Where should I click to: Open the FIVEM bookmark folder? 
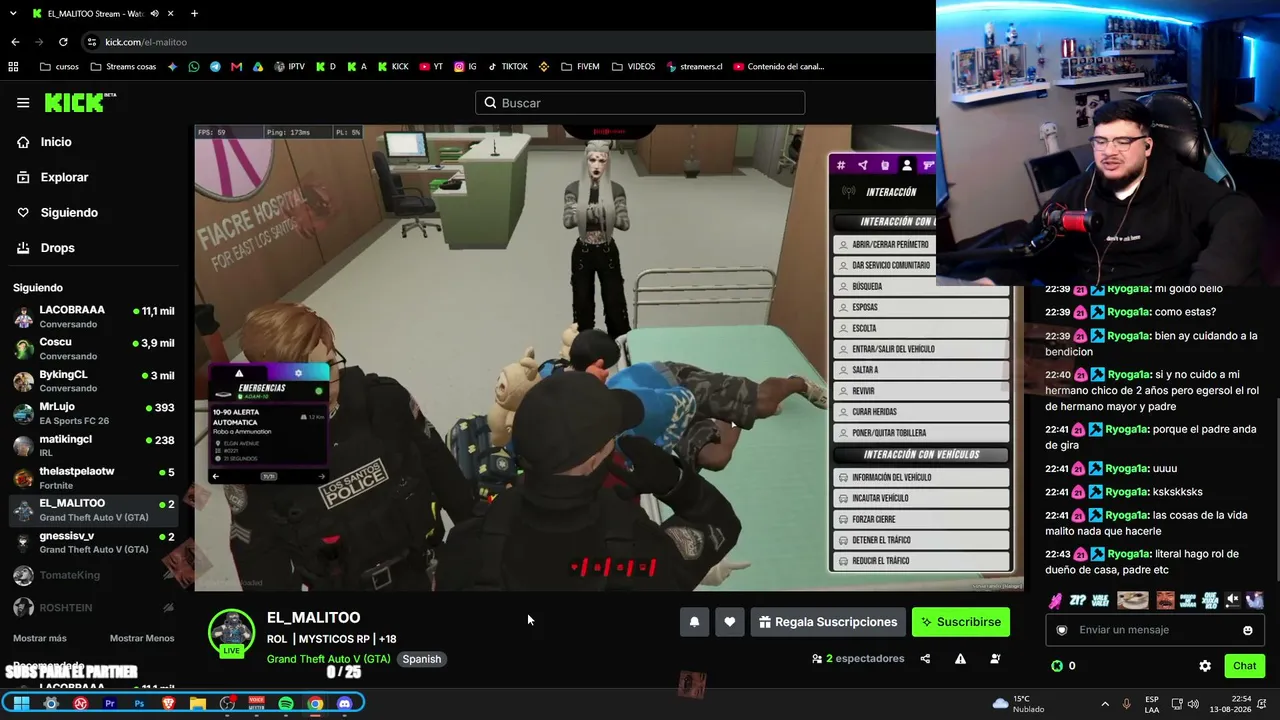581,67
